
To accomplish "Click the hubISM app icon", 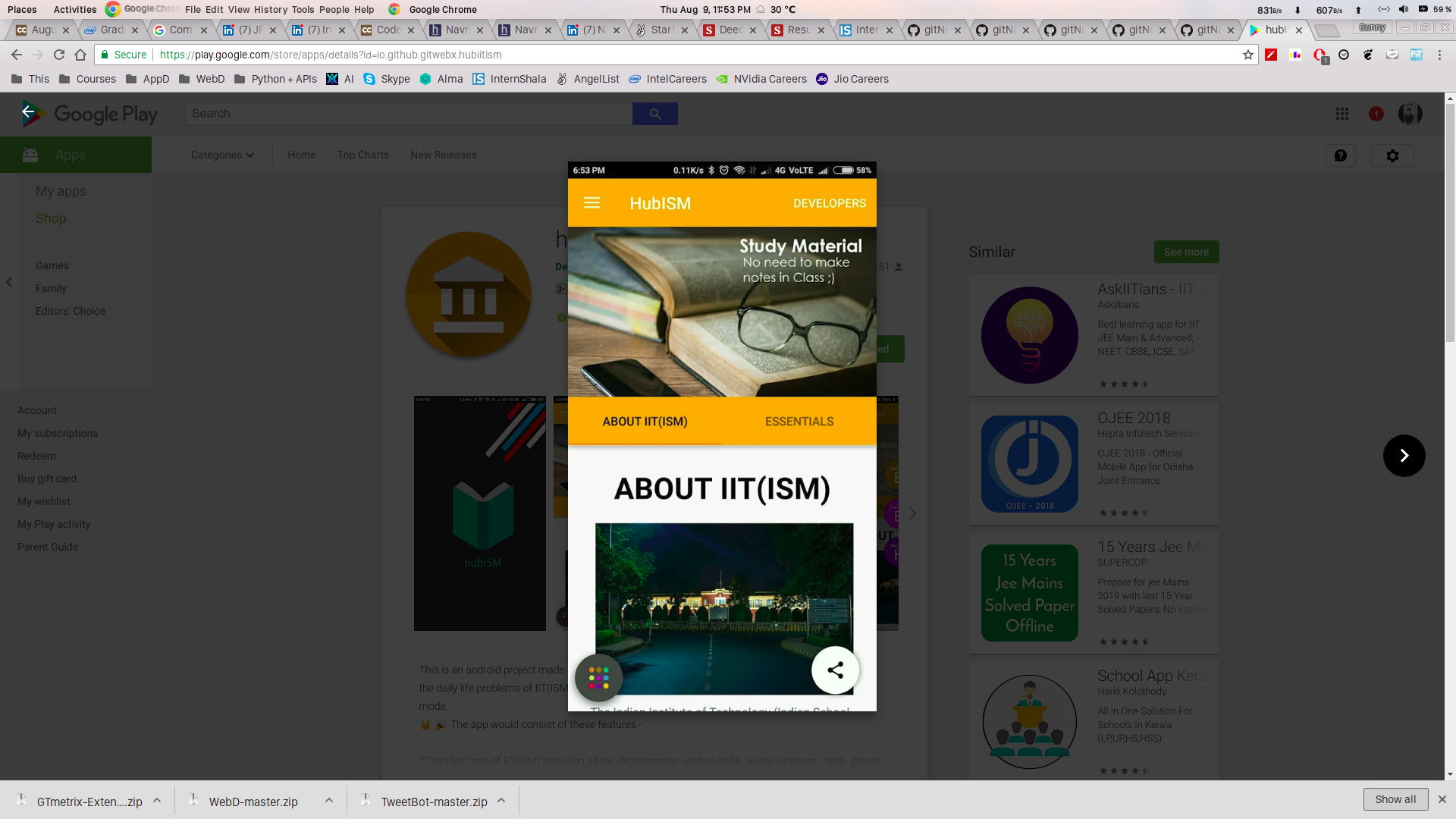I will [x=469, y=294].
